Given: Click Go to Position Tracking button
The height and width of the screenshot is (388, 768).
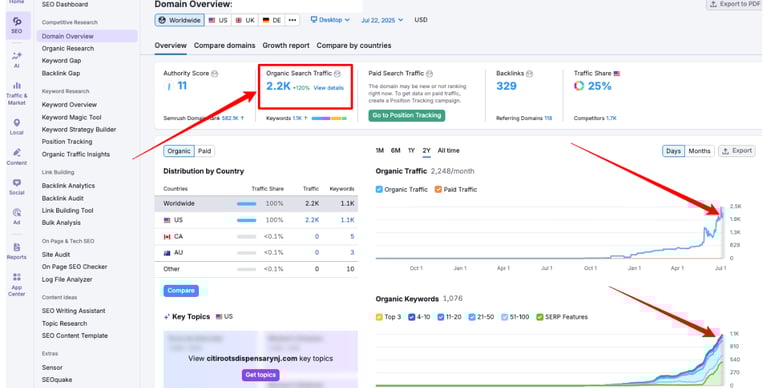Looking at the screenshot, I should pos(407,116).
